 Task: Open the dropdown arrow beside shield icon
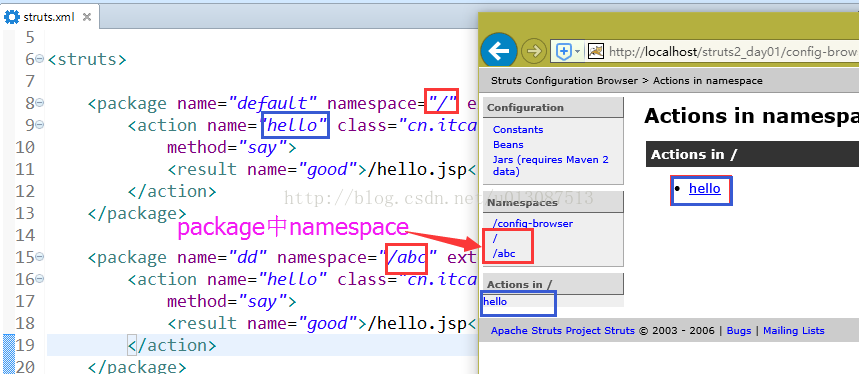pos(577,52)
